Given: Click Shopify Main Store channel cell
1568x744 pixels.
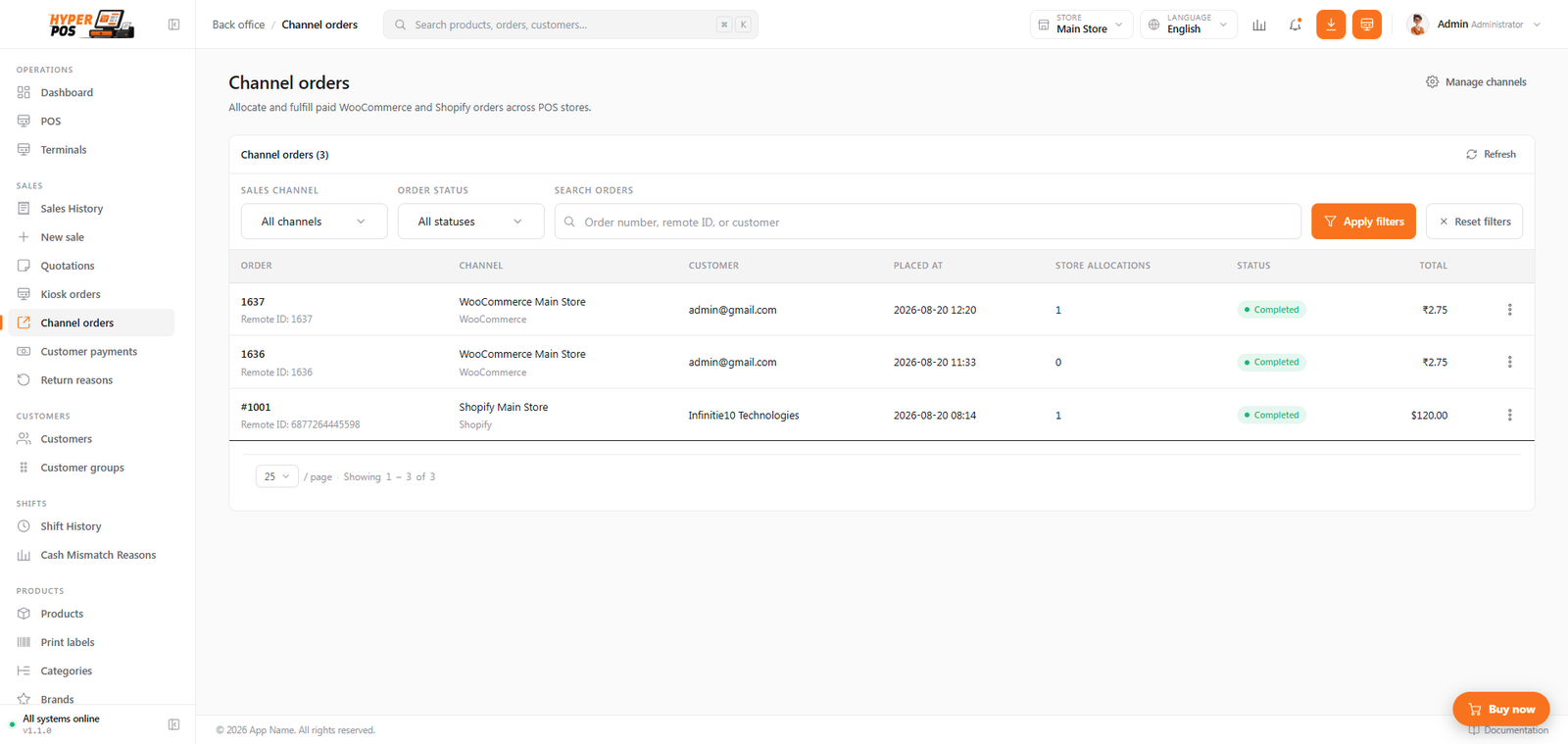Looking at the screenshot, I should click(x=504, y=407).
